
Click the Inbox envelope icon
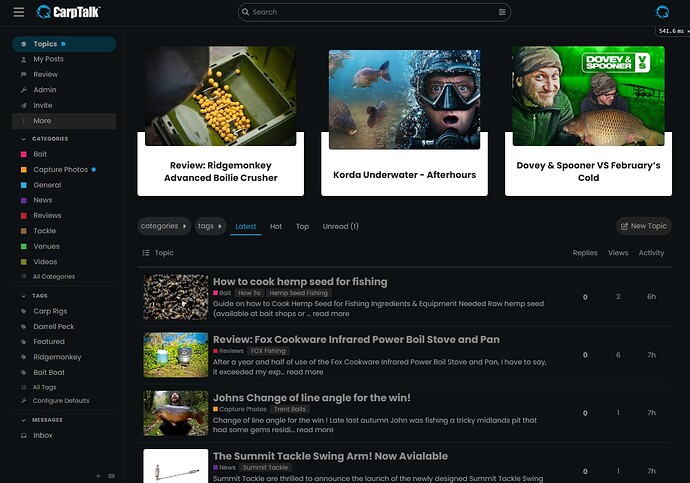[x=24, y=435]
